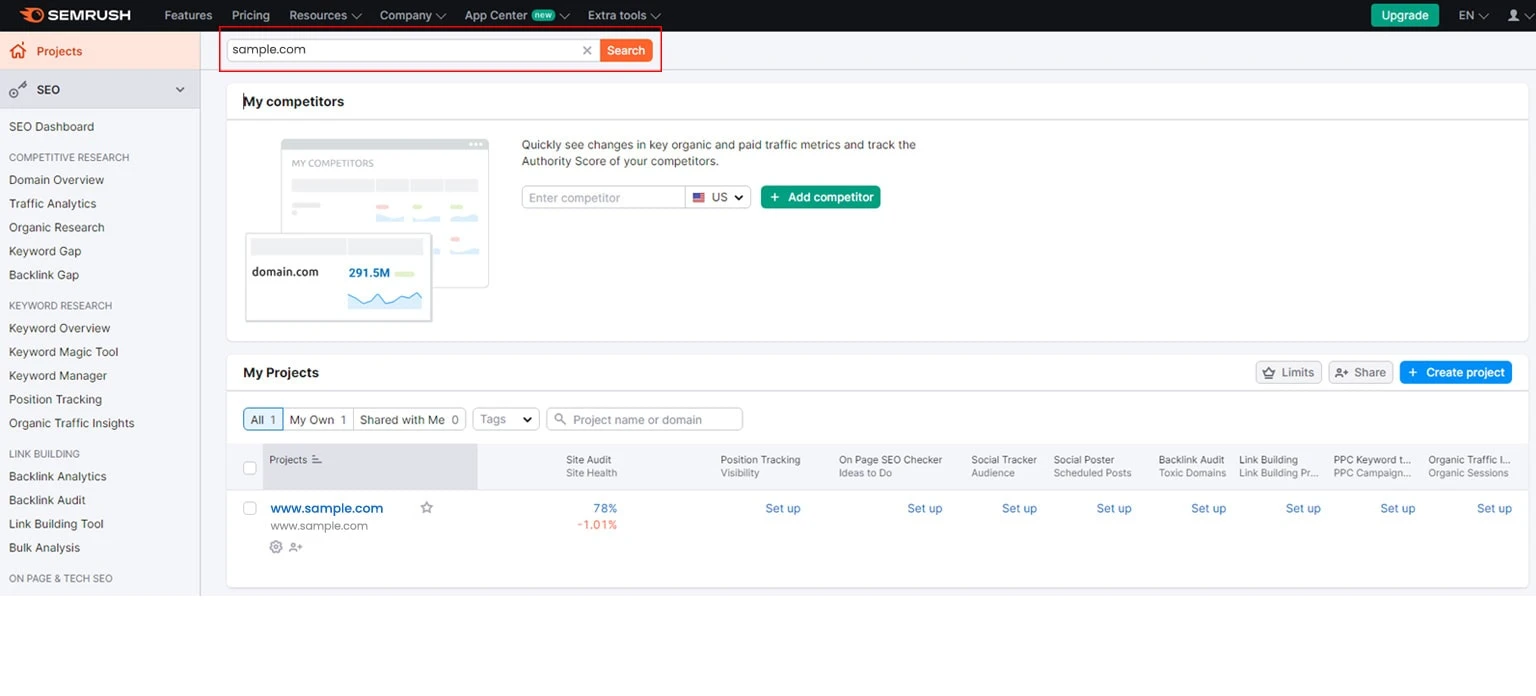This screenshot has height=696, width=1536.
Task: Open the user account icon
Action: click(1514, 15)
